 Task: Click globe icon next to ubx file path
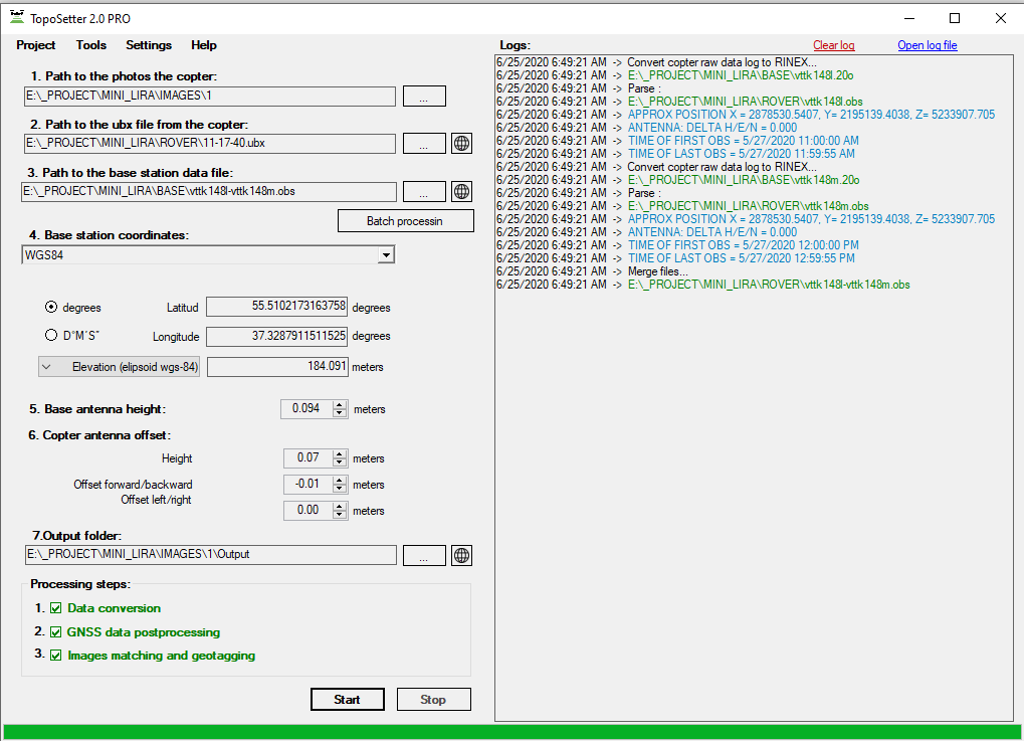(461, 143)
